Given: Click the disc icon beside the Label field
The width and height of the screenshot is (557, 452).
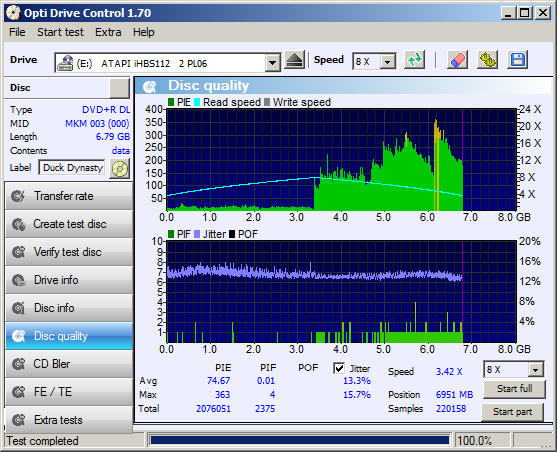Looking at the screenshot, I should (x=120, y=168).
